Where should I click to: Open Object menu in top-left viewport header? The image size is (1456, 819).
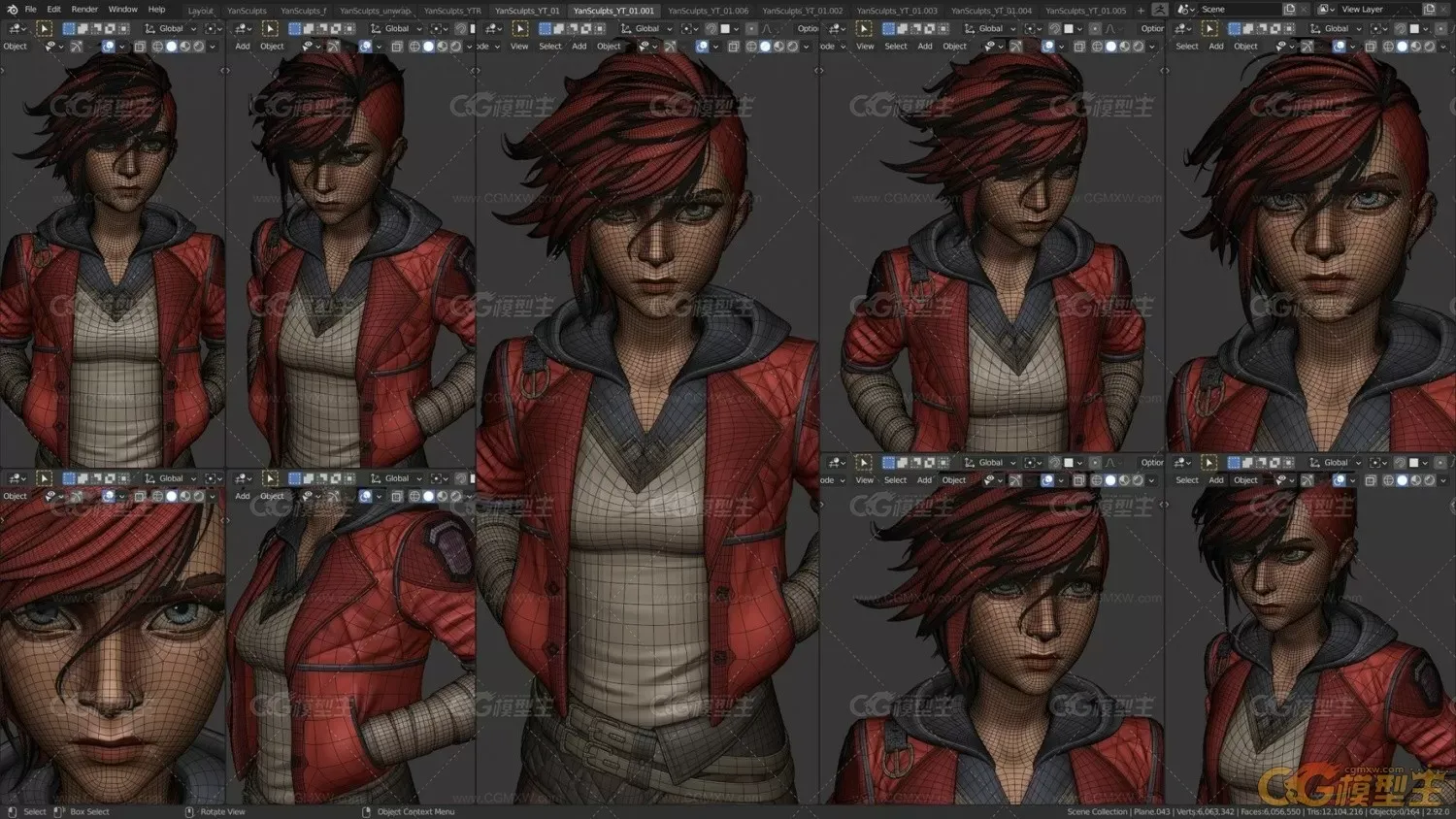[16, 46]
